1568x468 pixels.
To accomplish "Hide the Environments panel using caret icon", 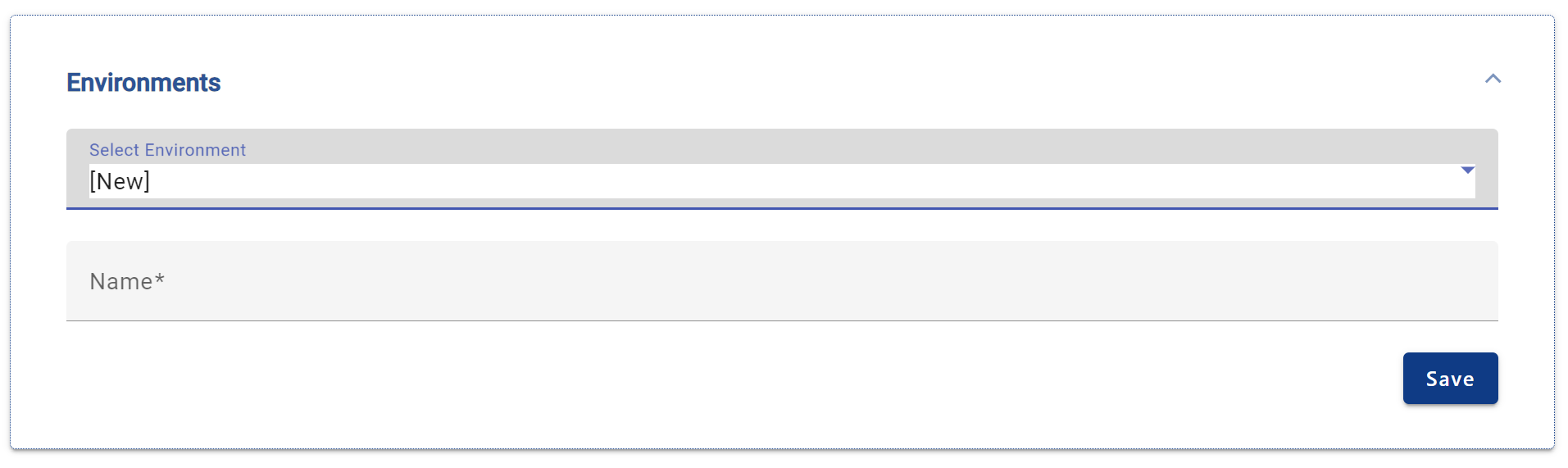I will [x=1493, y=79].
